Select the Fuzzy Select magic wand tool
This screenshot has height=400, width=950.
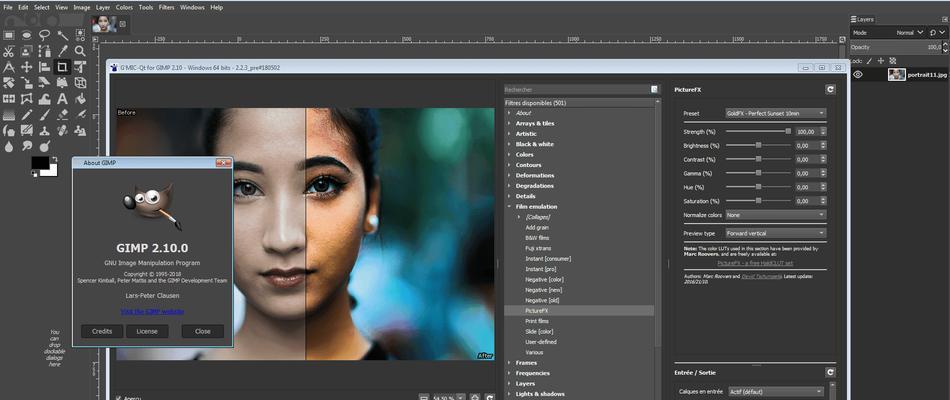click(62, 35)
